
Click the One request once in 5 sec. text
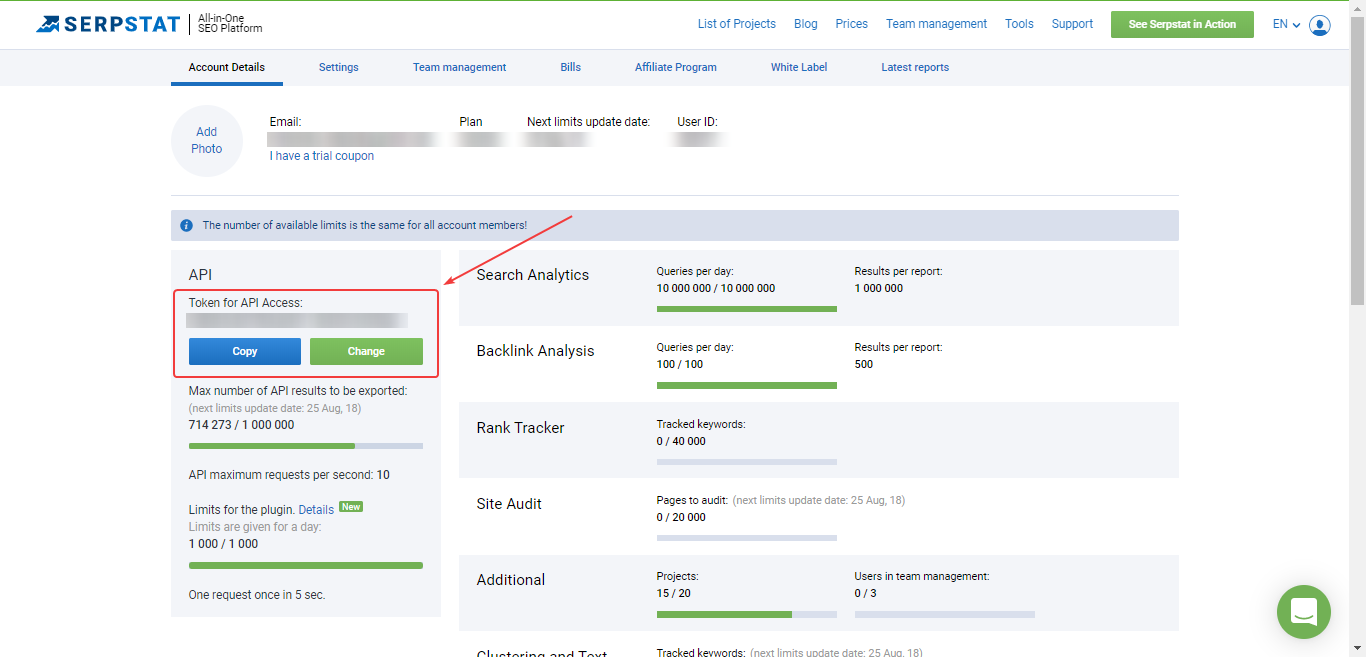[257, 595]
